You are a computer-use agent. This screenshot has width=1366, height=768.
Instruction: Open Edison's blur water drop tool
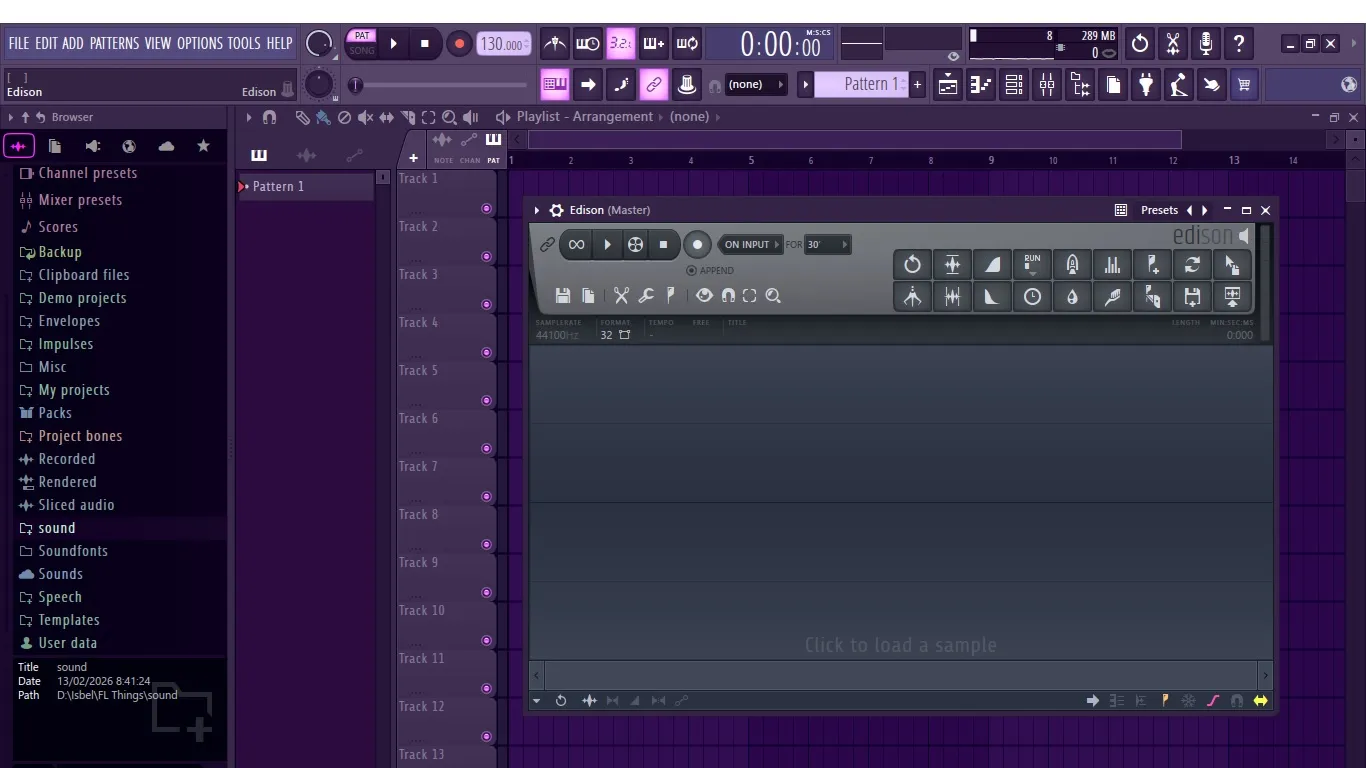(x=1072, y=297)
